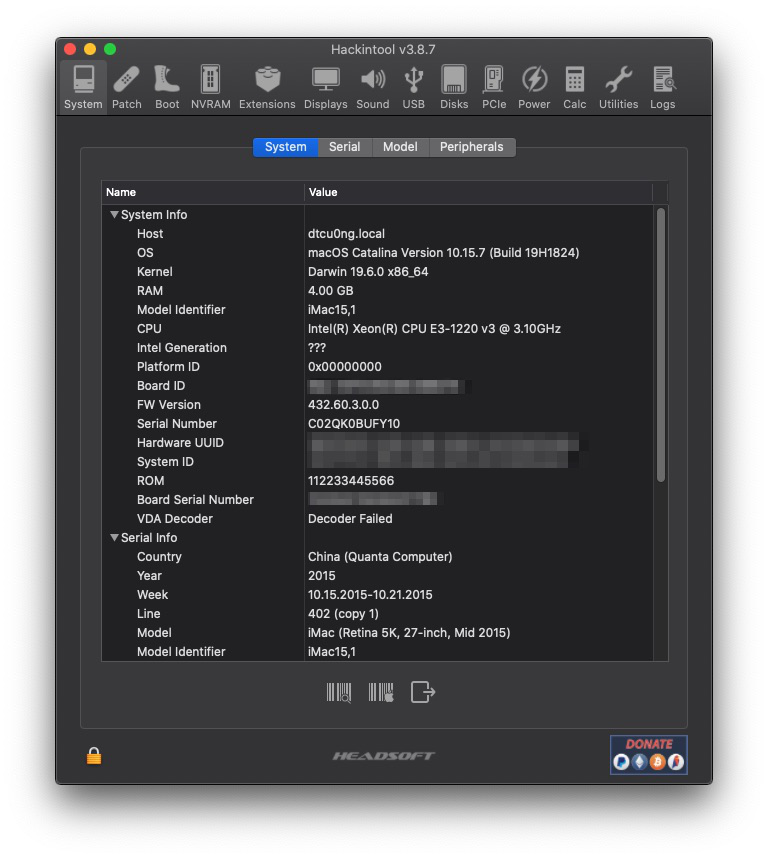Open the System toolbar section
The image size is (768, 858).
[x=83, y=88]
